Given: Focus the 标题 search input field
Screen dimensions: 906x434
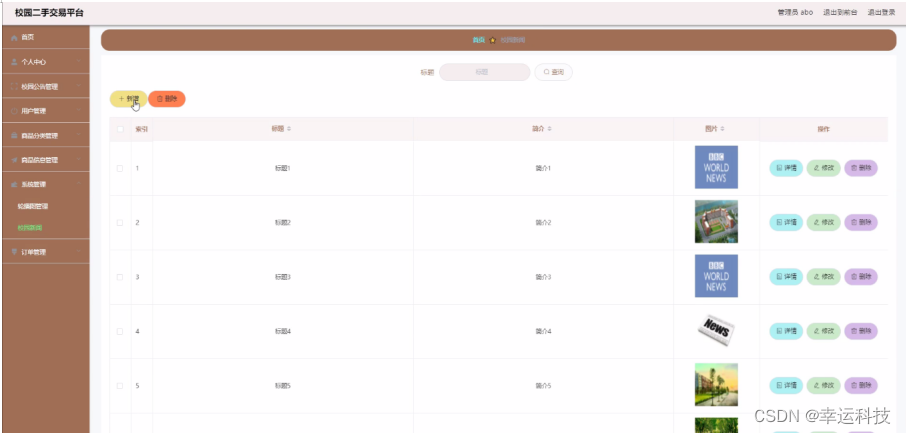Looking at the screenshot, I should coord(484,72).
